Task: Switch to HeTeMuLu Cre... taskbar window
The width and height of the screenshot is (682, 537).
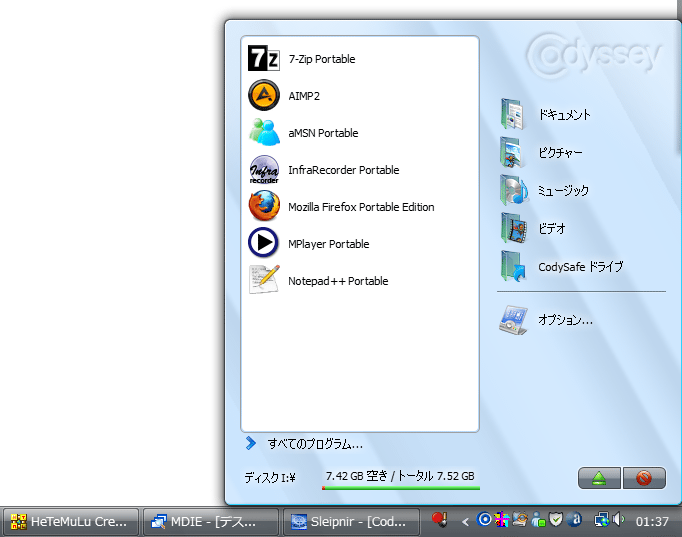Action: [70, 521]
